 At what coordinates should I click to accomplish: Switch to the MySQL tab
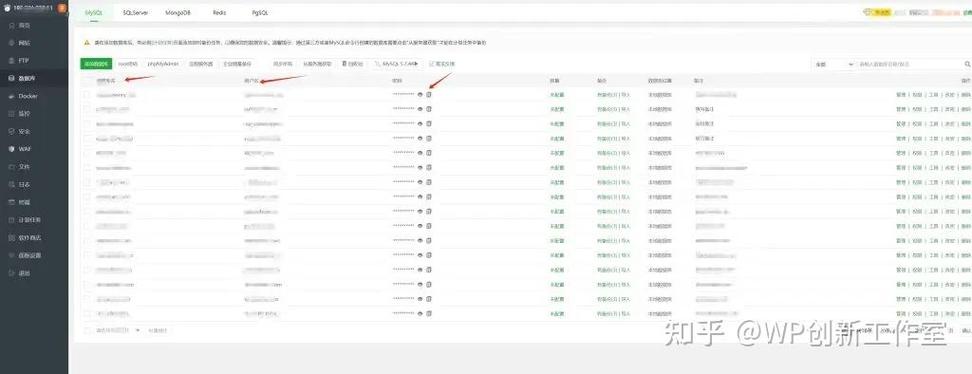click(x=93, y=12)
